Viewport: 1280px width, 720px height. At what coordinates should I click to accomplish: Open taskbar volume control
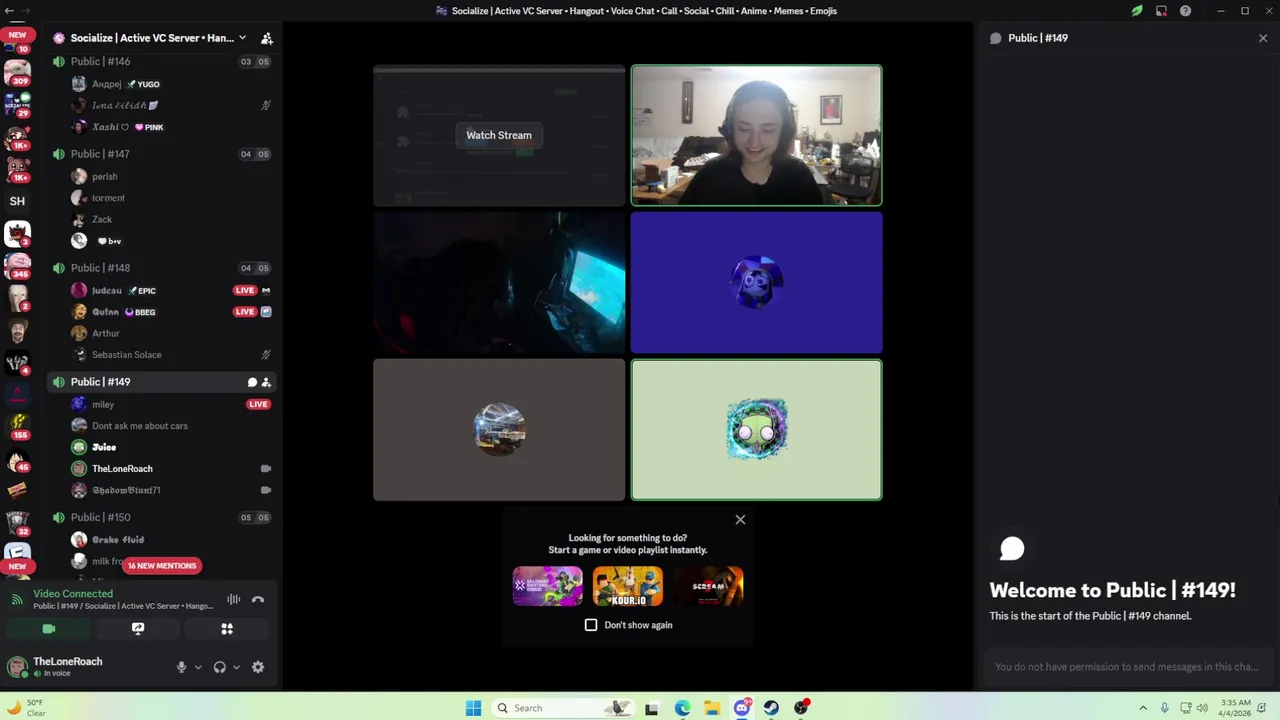(1202, 708)
